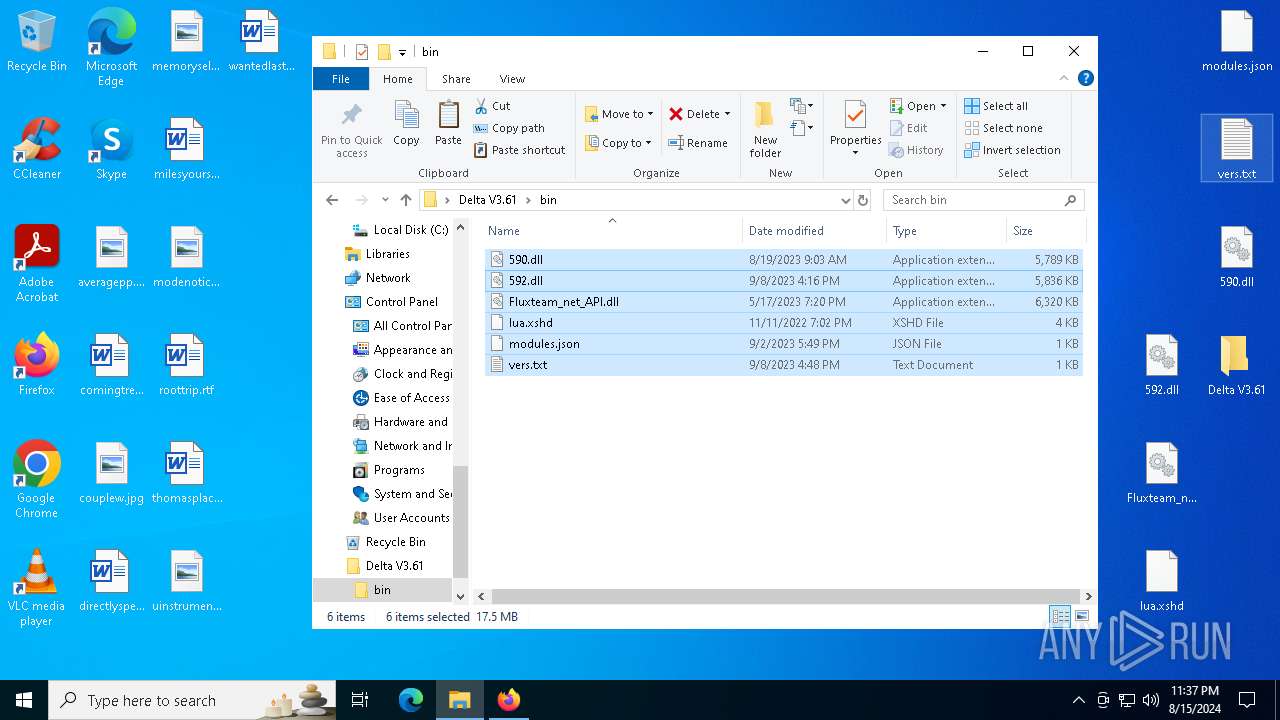Create a New folder from ribbon
This screenshot has height=720, width=1280.
[x=765, y=128]
